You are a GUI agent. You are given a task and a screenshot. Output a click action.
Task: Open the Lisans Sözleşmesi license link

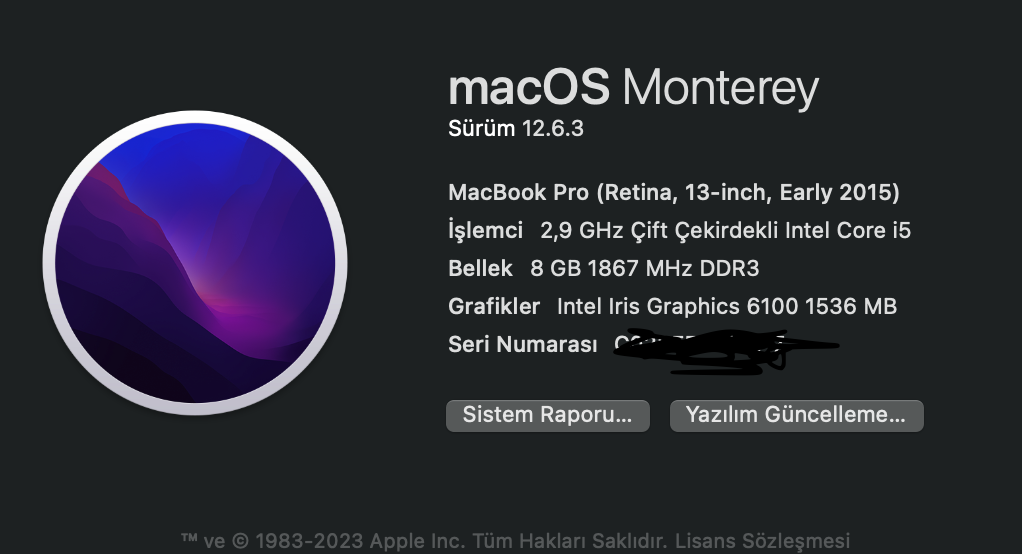(x=761, y=540)
